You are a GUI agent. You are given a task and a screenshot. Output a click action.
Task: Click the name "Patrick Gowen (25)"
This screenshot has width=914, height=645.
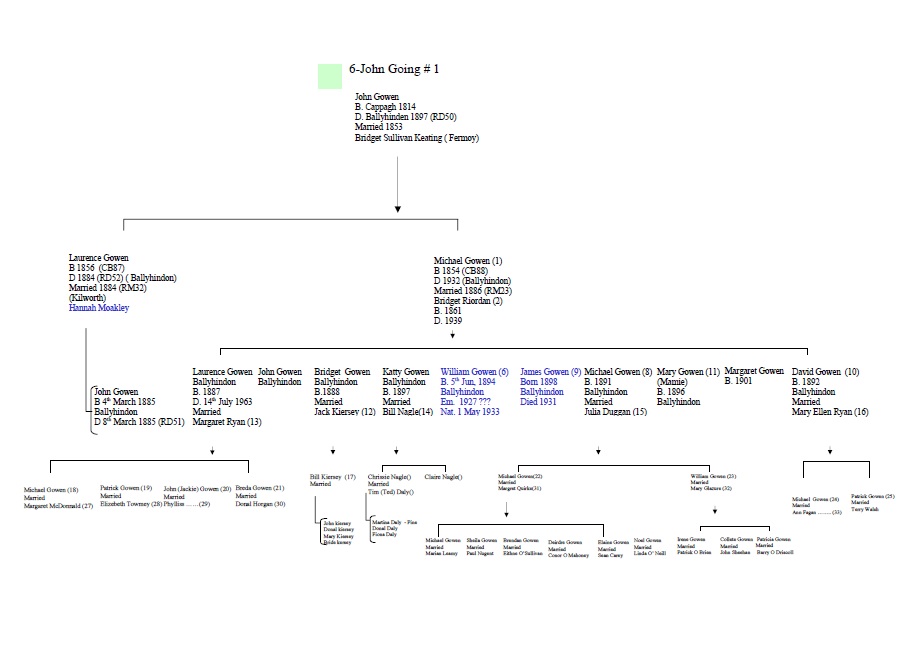[x=873, y=496]
